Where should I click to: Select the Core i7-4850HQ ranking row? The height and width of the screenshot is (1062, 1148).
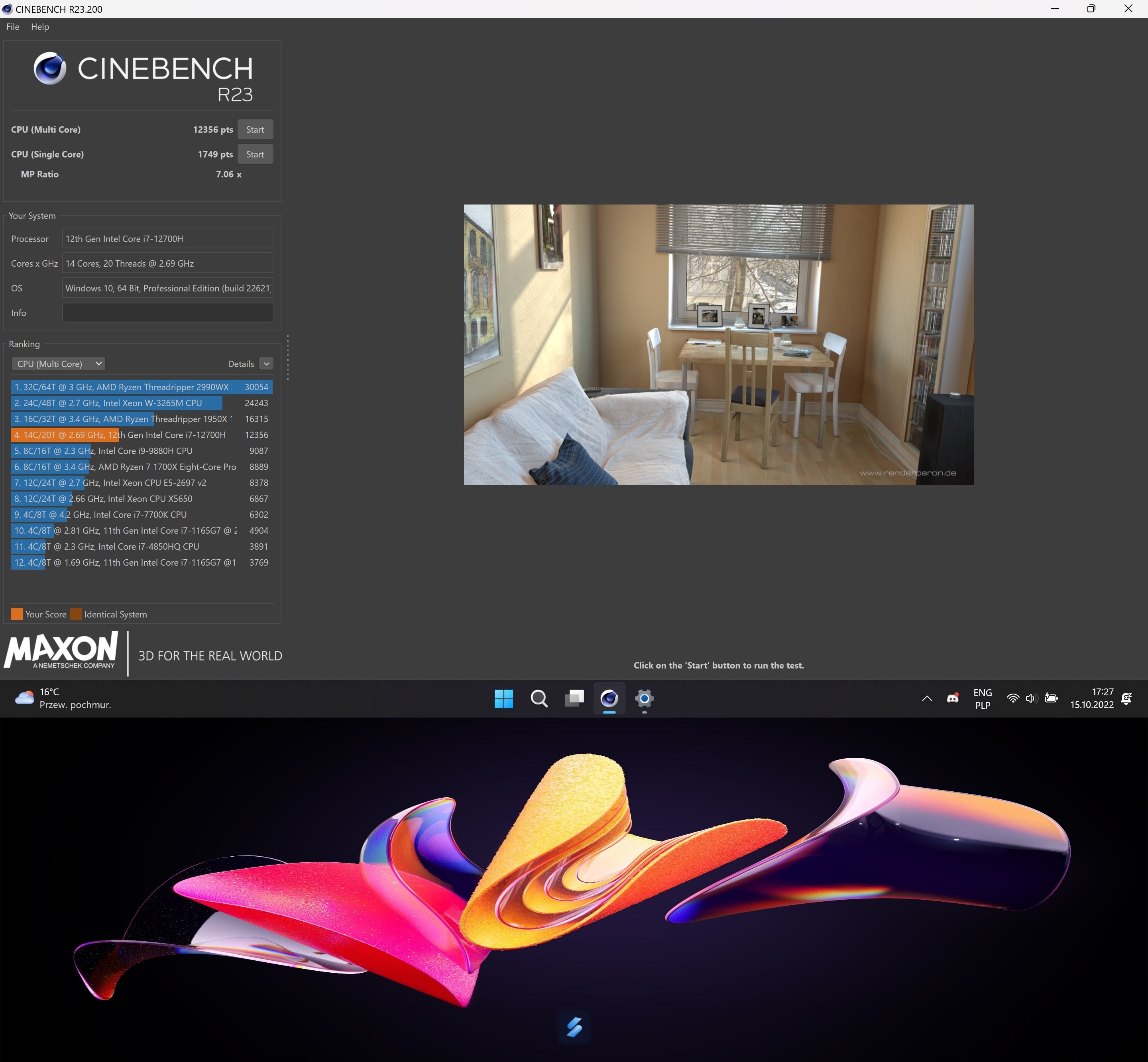142,547
